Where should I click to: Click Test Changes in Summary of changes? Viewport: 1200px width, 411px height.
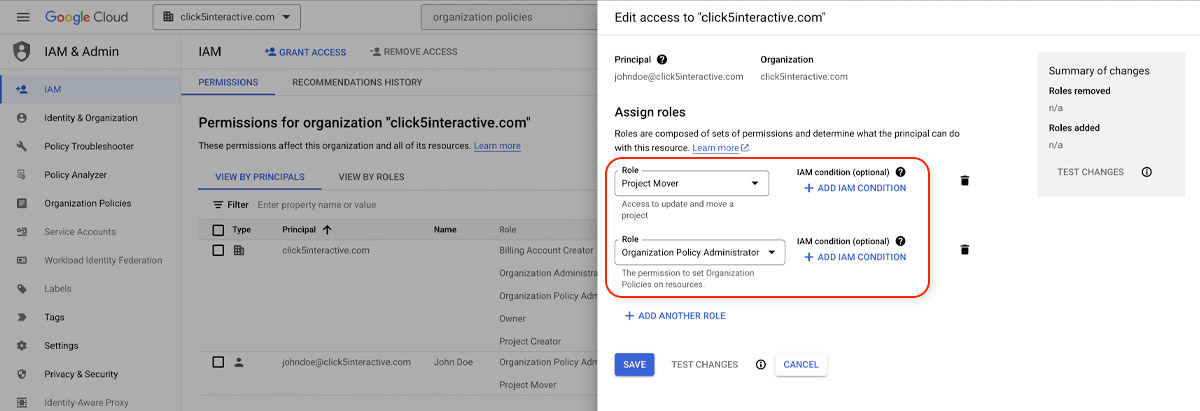click(1090, 172)
